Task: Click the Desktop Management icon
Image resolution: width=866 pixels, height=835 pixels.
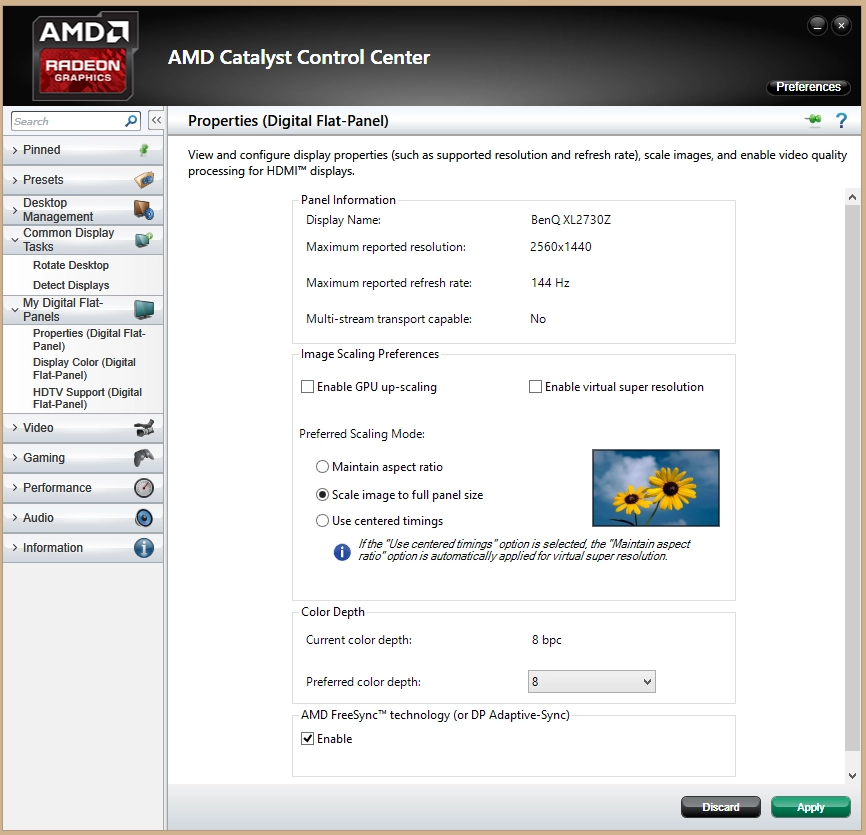Action: [x=144, y=210]
